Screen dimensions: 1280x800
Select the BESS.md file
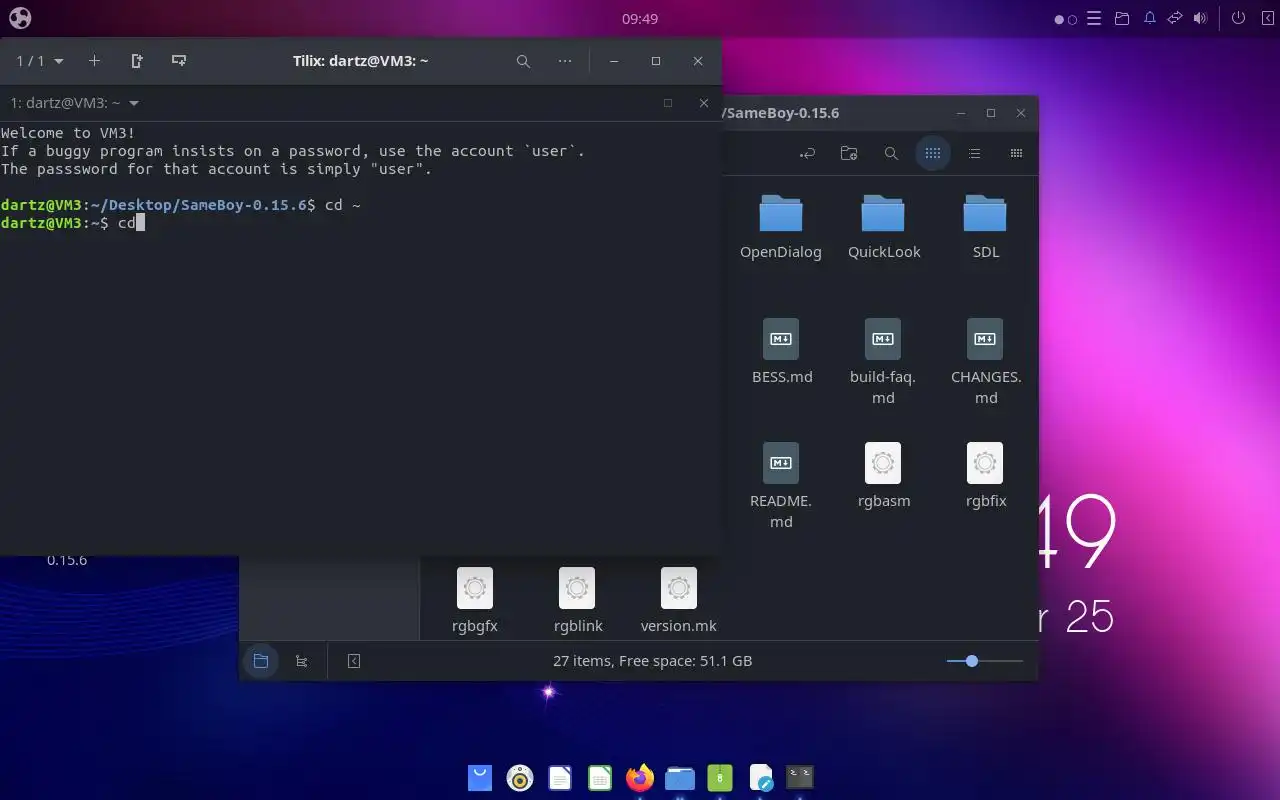[781, 352]
